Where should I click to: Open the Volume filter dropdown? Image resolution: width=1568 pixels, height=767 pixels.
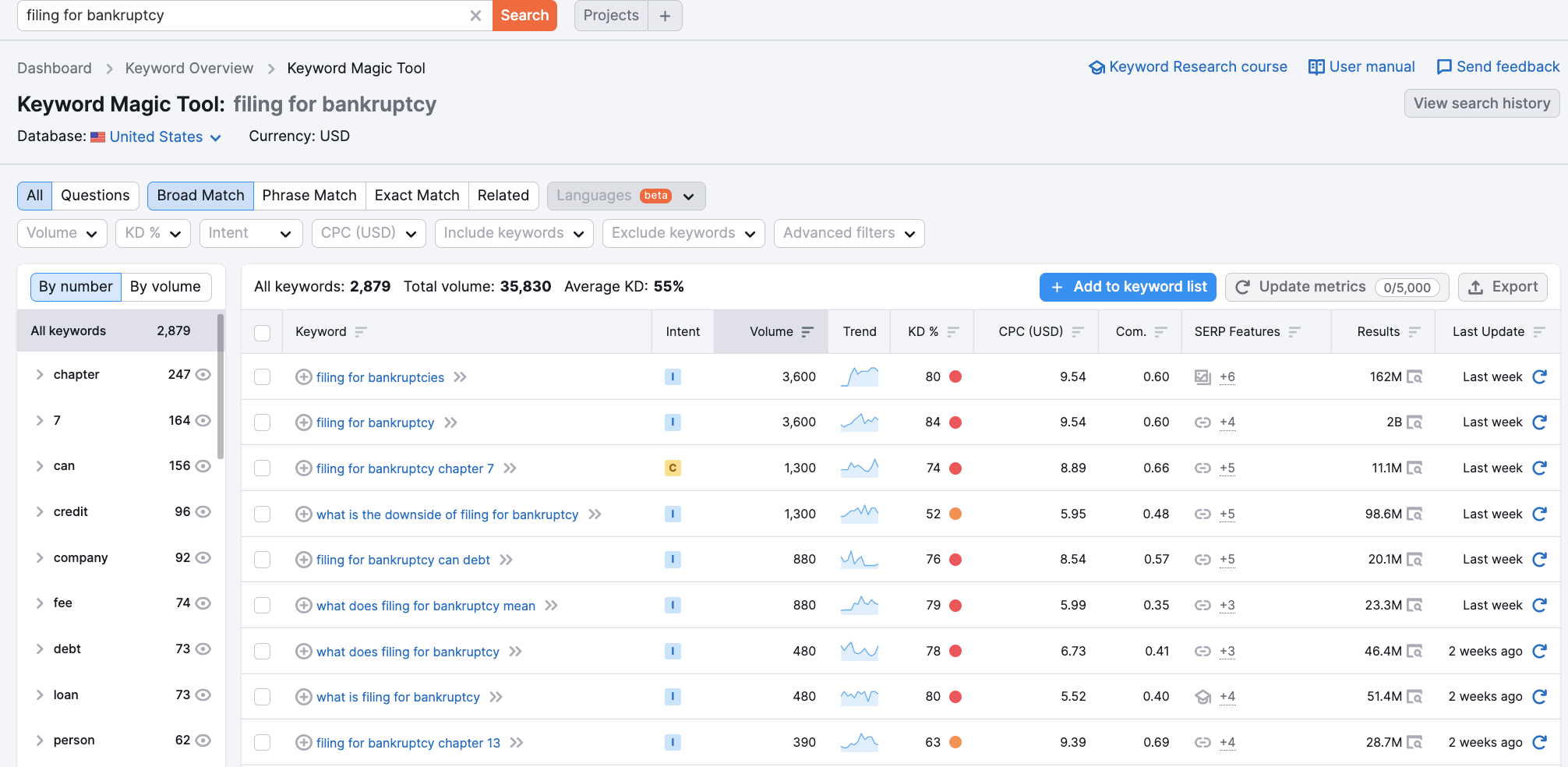click(62, 233)
